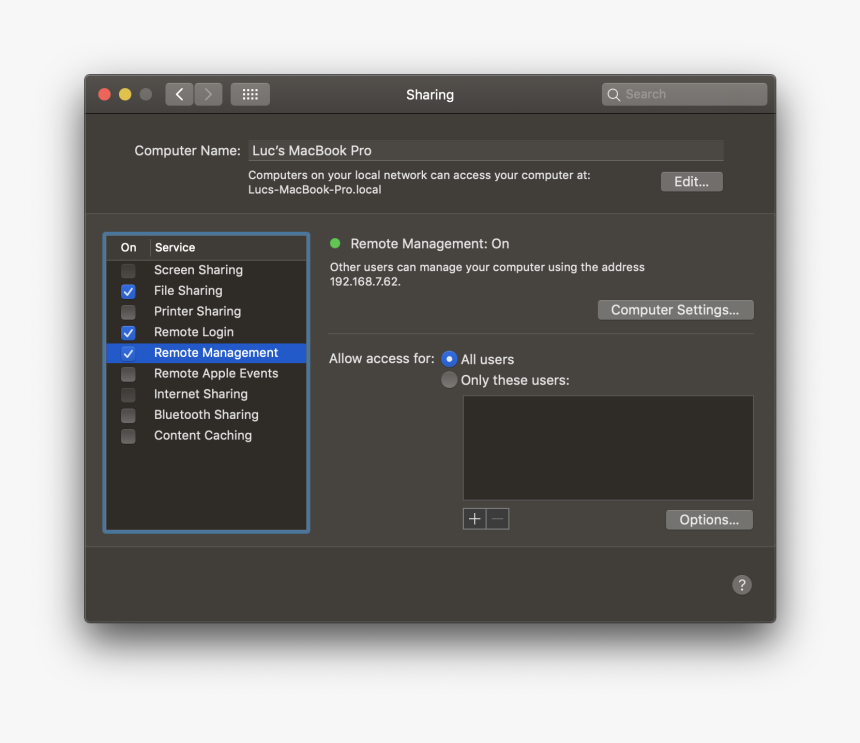Click the Computer Name text field
This screenshot has height=743, width=860.
pyautogui.click(x=486, y=150)
